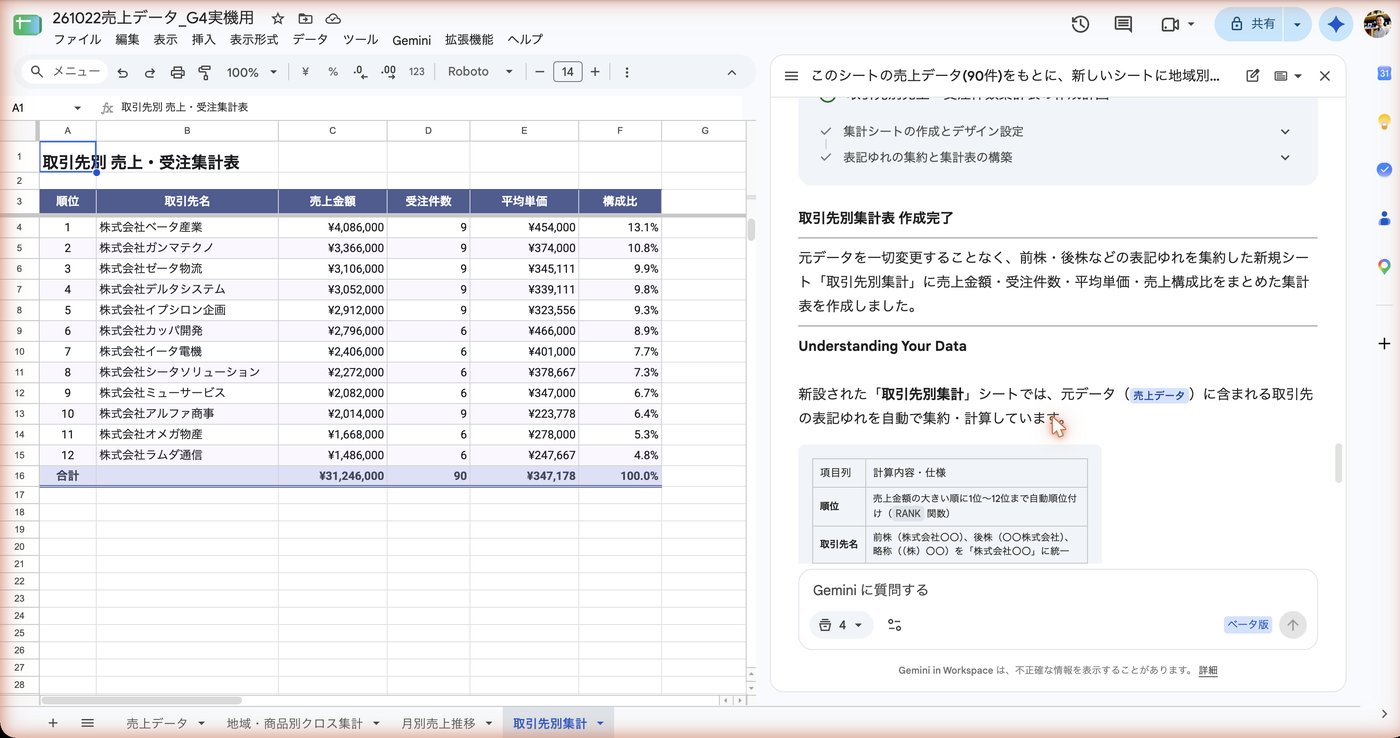
Task: Increase decimal places
Action: pyautogui.click(x=389, y=72)
